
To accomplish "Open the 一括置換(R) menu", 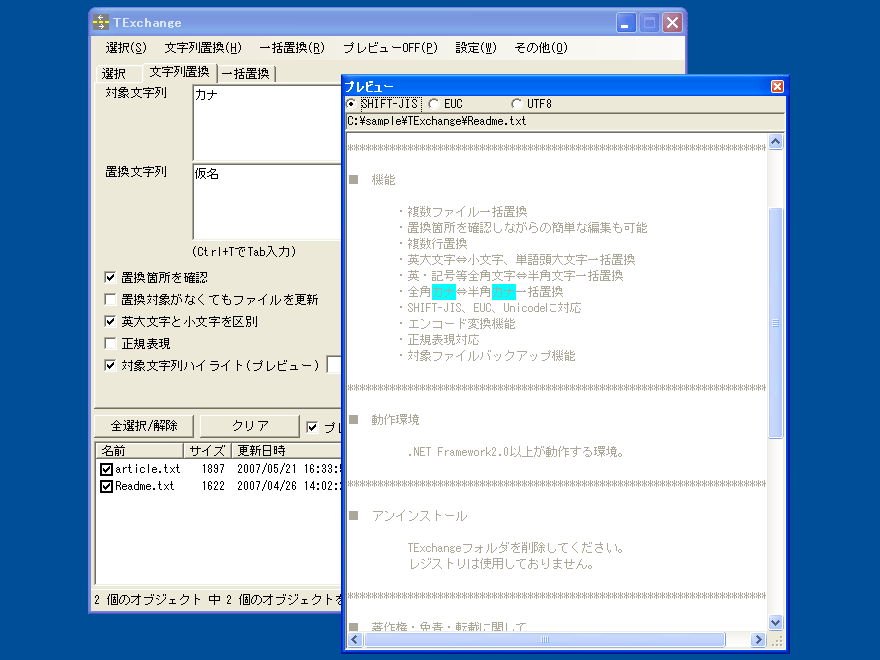I will point(292,48).
